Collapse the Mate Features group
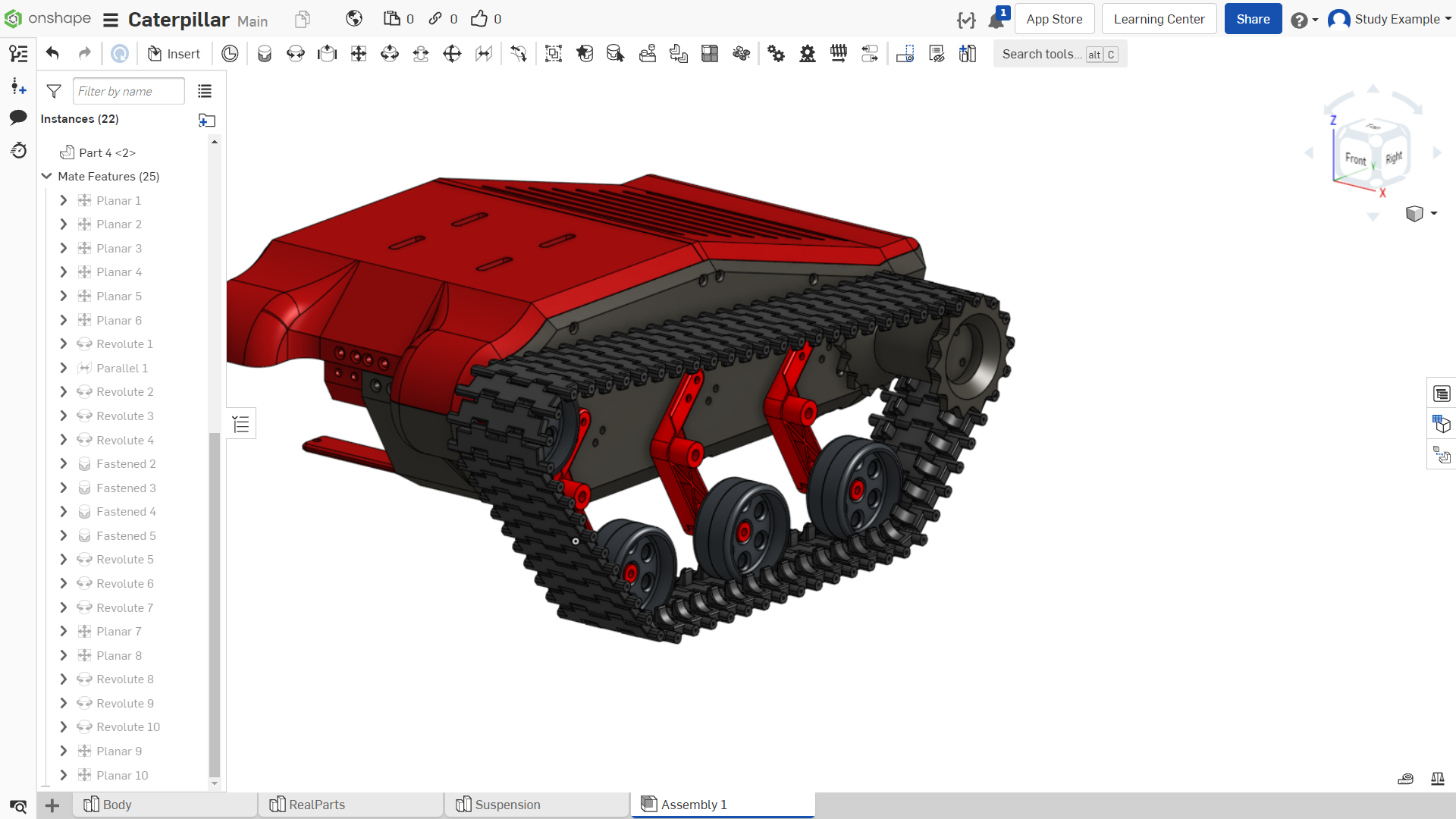1456x819 pixels. pyautogui.click(x=47, y=177)
